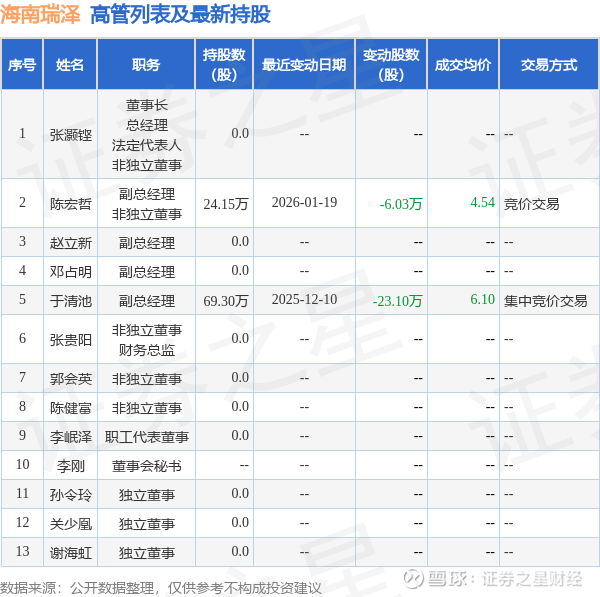600x597 pixels.
Task: Click the 职务 column header
Action: pos(146,65)
